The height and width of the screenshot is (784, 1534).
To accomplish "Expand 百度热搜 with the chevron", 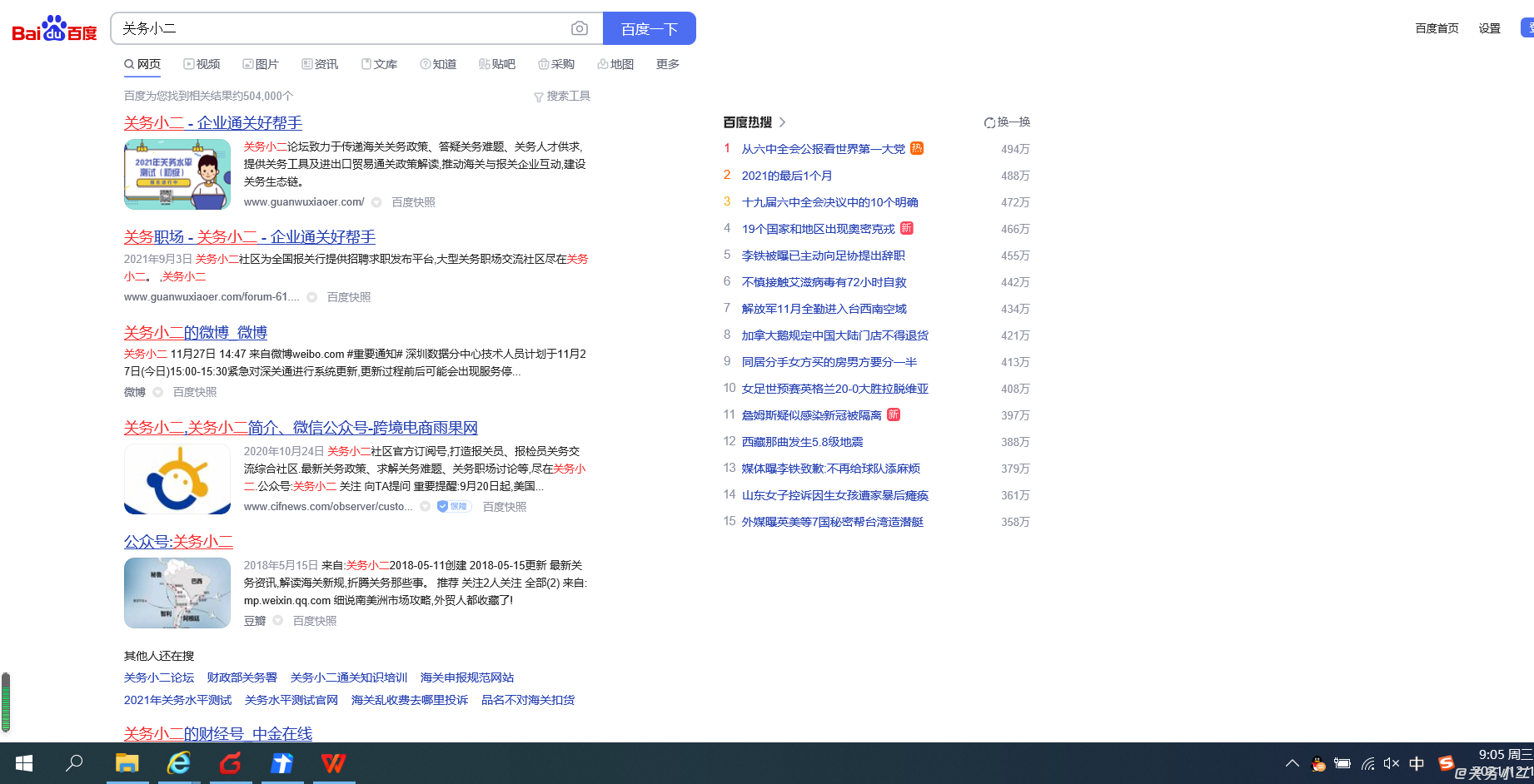I will (x=782, y=122).
